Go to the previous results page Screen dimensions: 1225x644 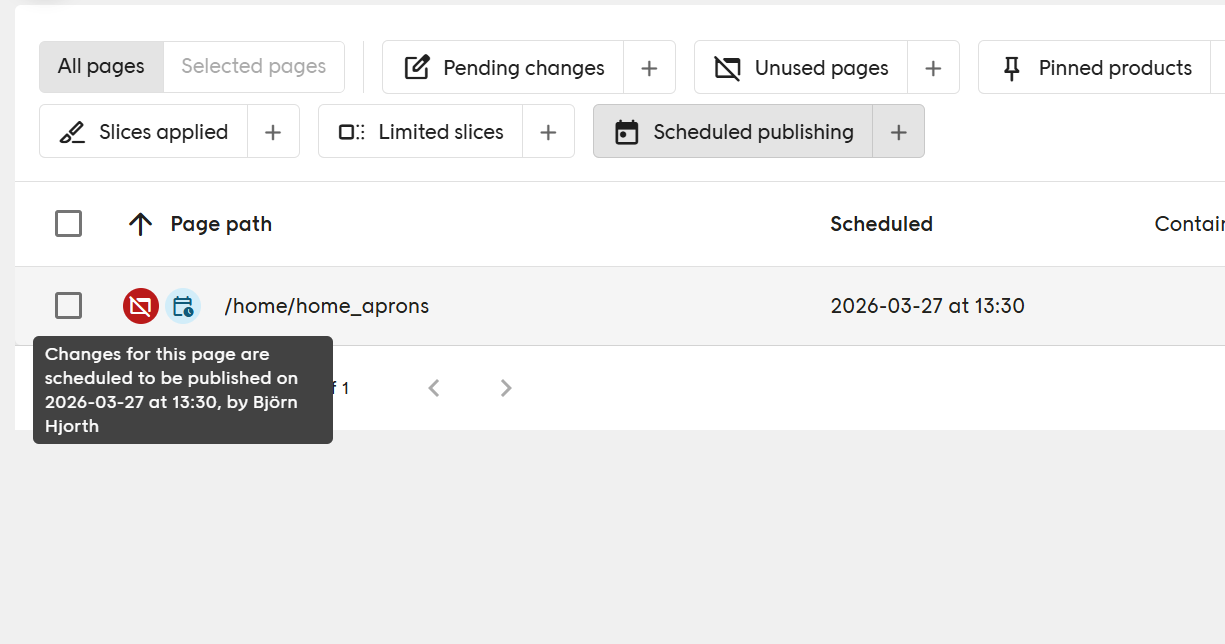click(434, 388)
